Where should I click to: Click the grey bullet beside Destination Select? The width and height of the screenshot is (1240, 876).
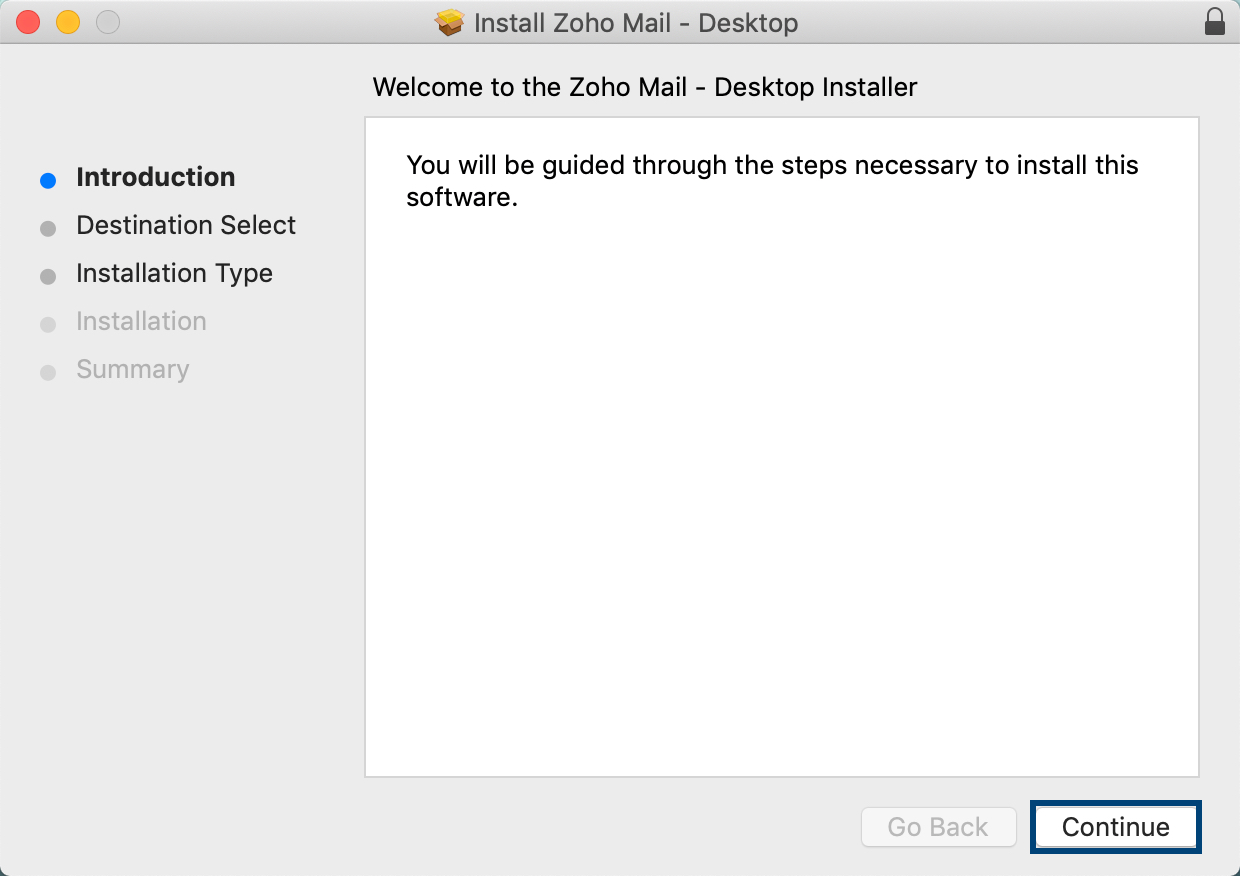48,229
